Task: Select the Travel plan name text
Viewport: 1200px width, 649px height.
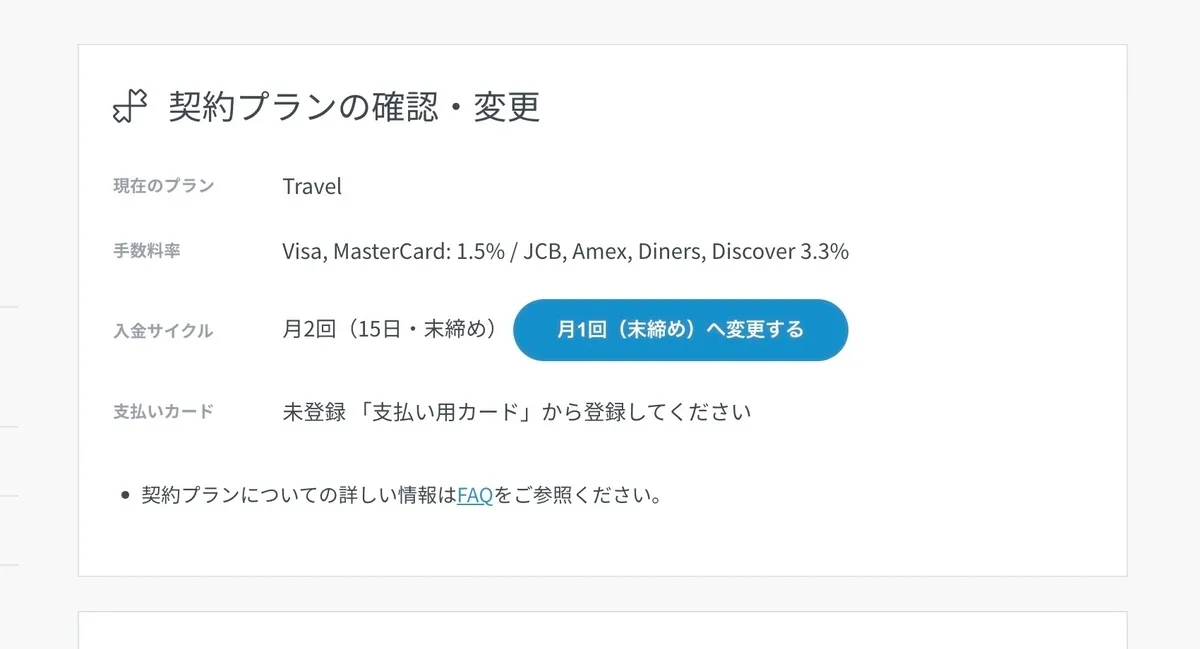Action: coord(312,187)
